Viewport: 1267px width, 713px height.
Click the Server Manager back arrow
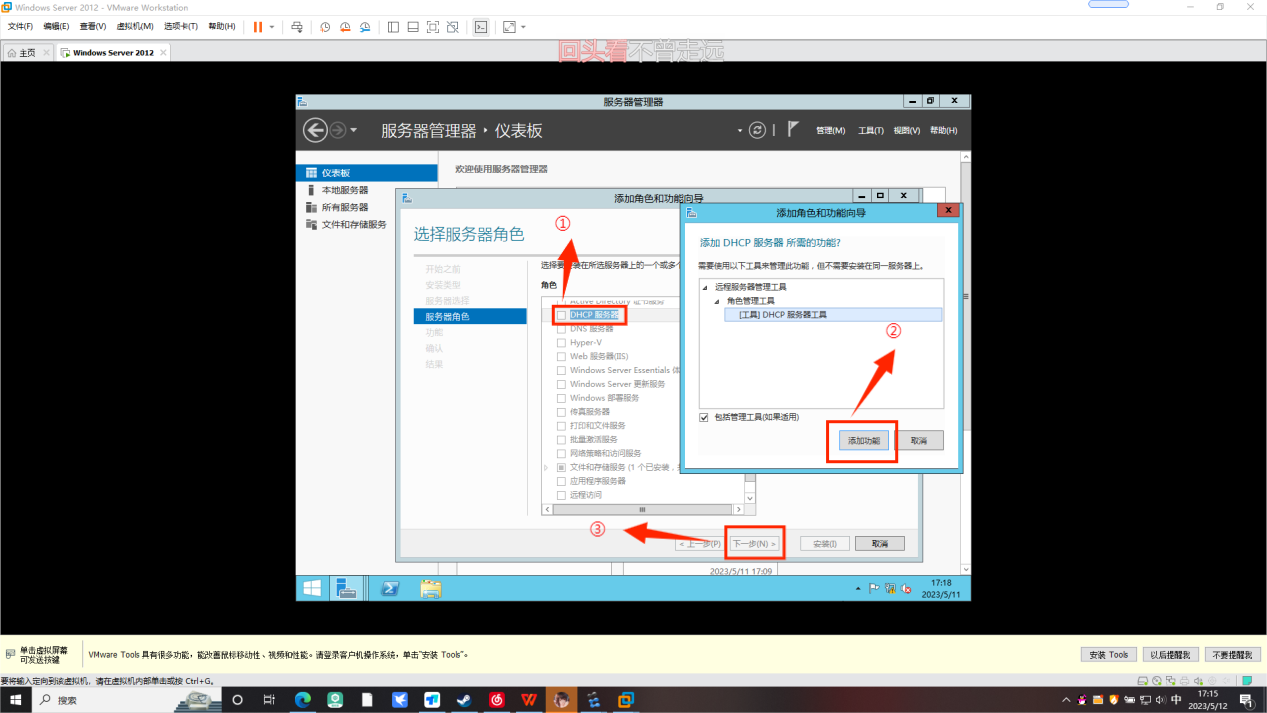point(315,130)
